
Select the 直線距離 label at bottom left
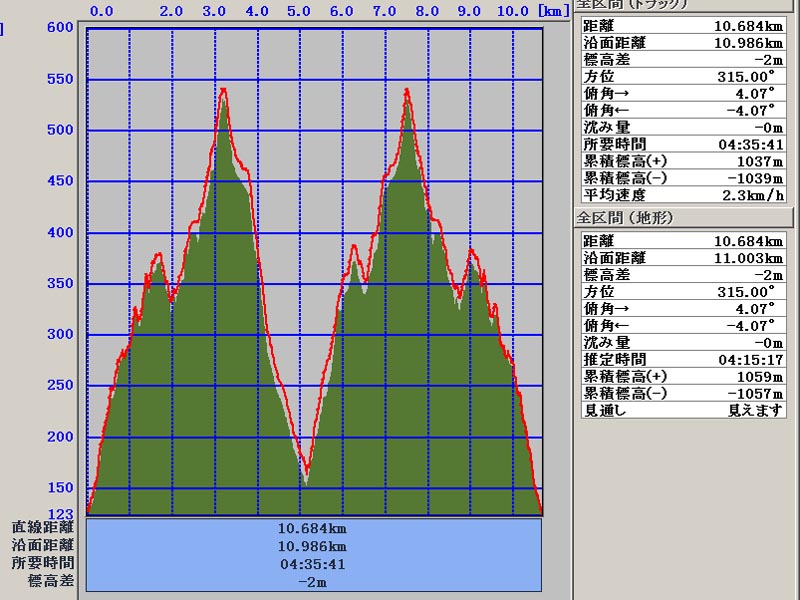point(43,528)
